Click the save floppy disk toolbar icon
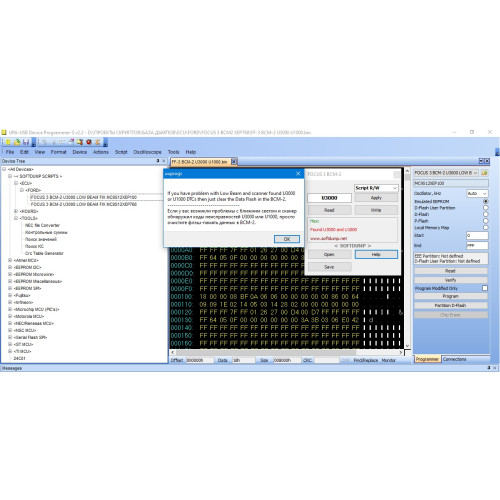 (26, 142)
